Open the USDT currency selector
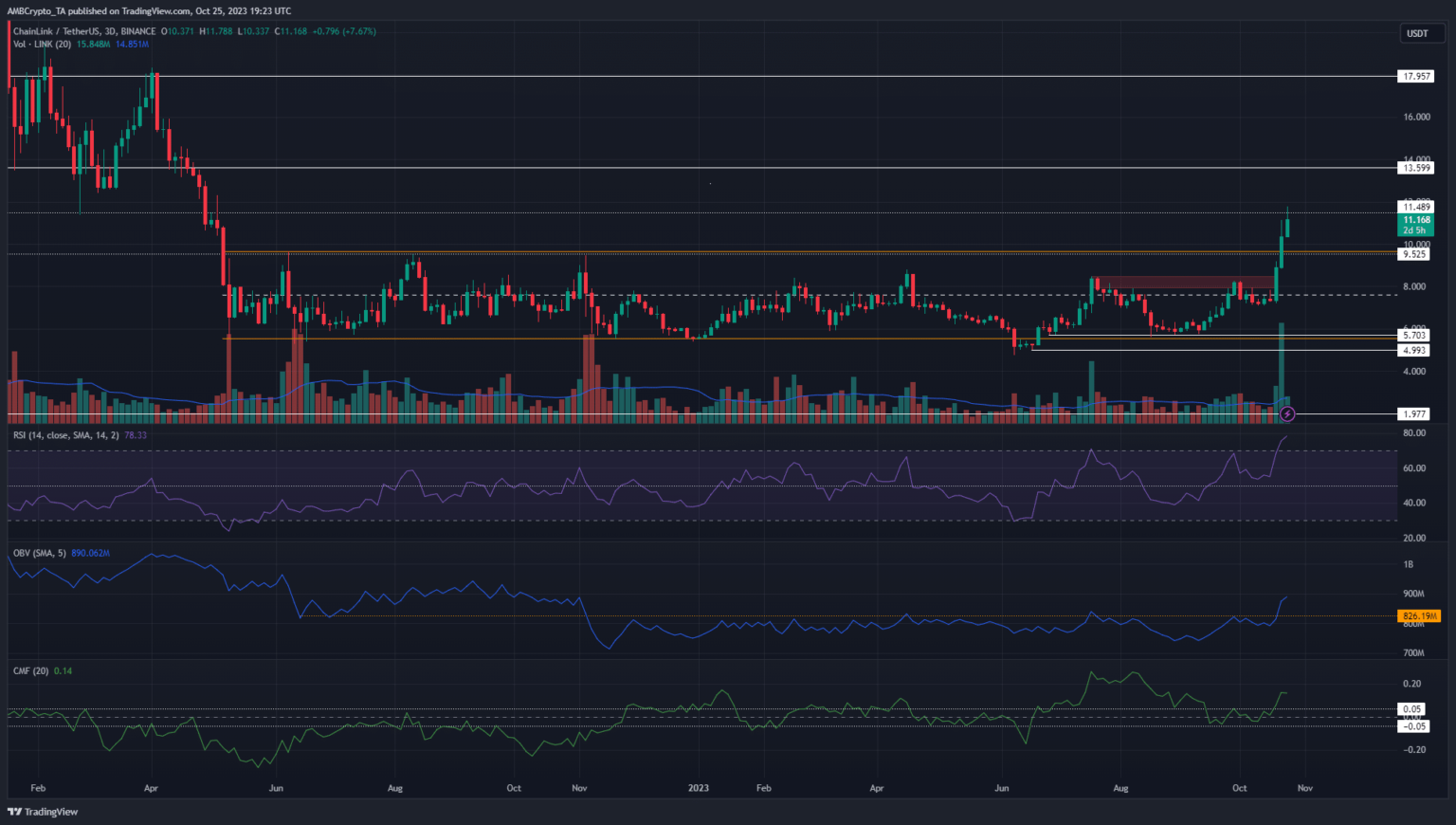 (1417, 33)
